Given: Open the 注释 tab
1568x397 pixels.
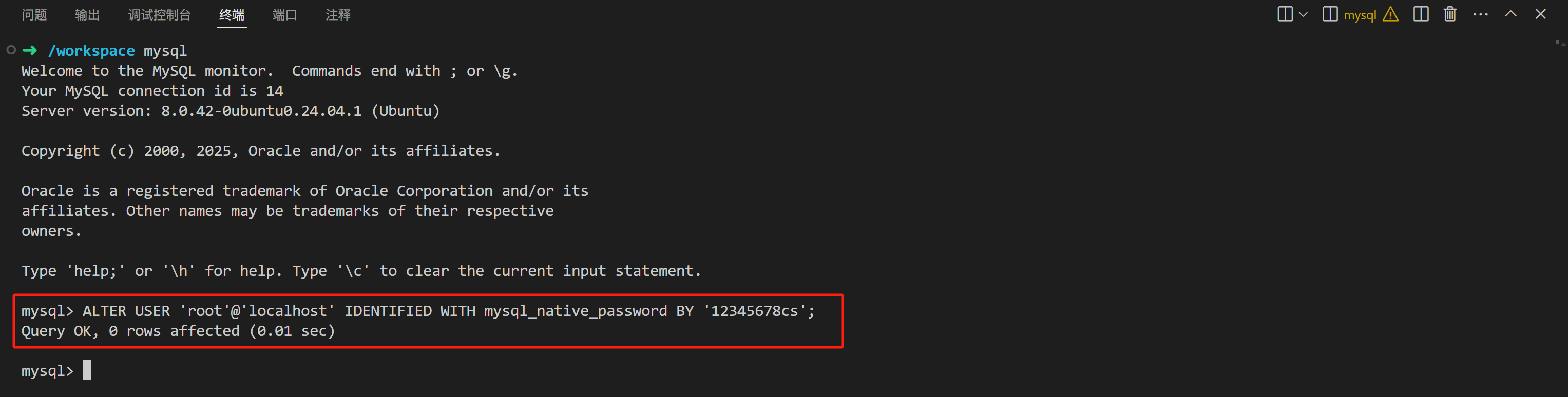Looking at the screenshot, I should click(338, 14).
